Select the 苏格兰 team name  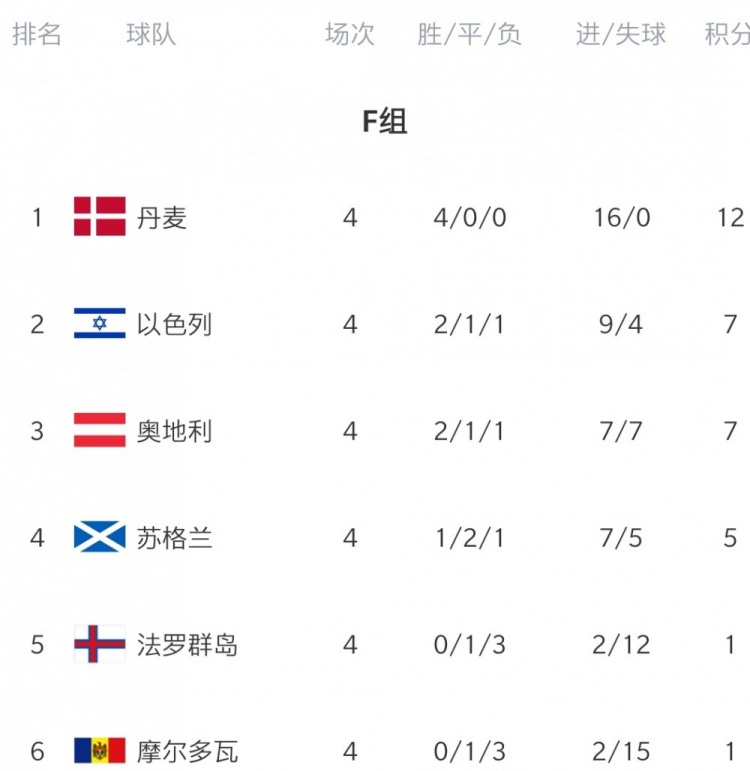click(174, 538)
